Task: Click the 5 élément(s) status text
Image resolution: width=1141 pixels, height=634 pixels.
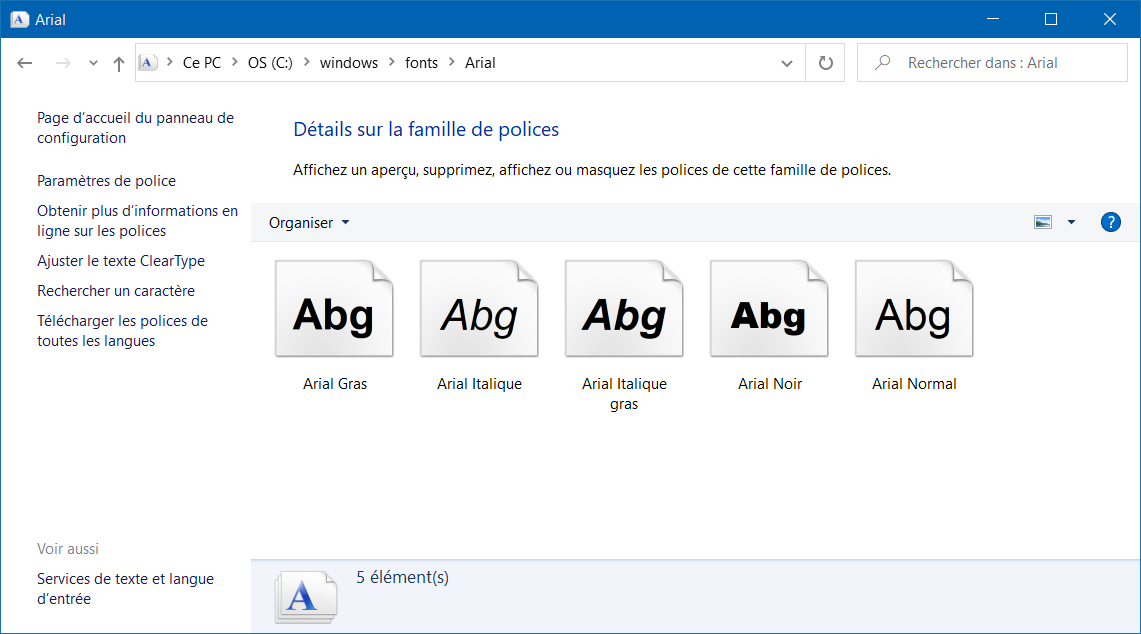Action: 402,577
